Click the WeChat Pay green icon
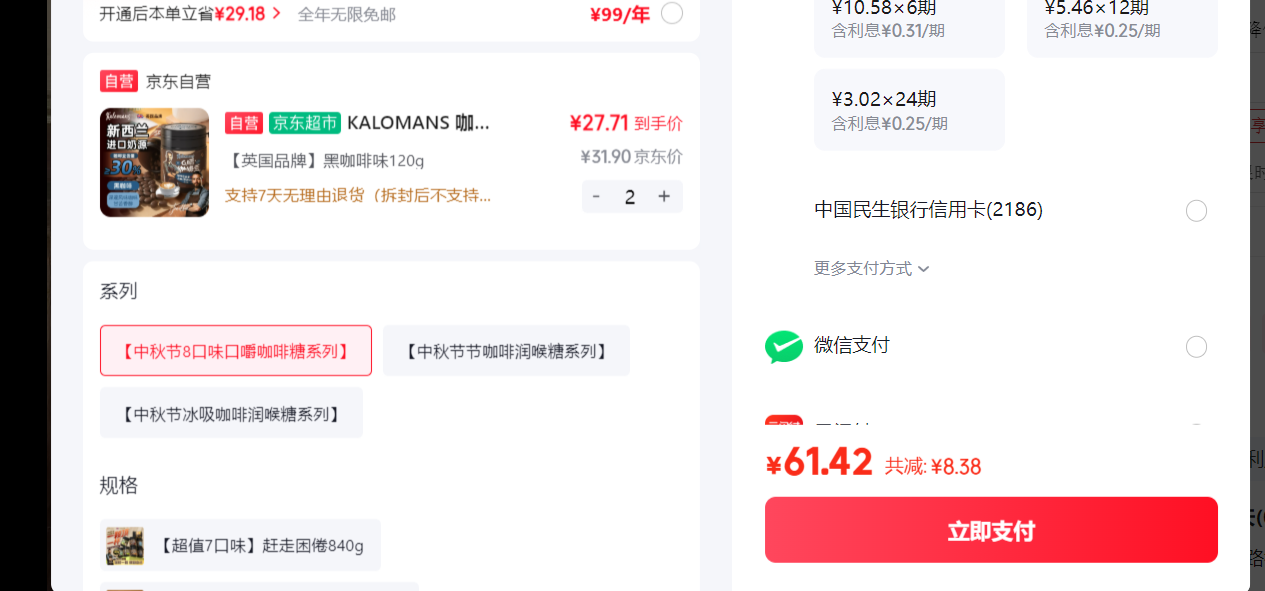This screenshot has height=591, width=1265. (x=784, y=346)
